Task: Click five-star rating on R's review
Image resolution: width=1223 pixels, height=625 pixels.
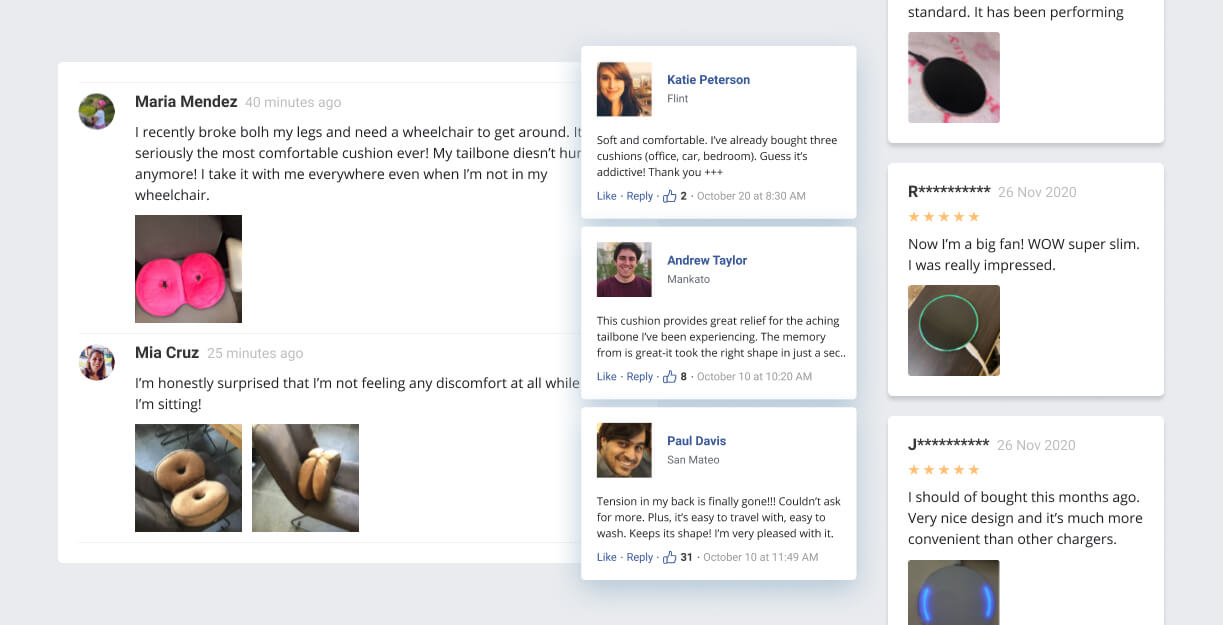Action: (x=943, y=217)
